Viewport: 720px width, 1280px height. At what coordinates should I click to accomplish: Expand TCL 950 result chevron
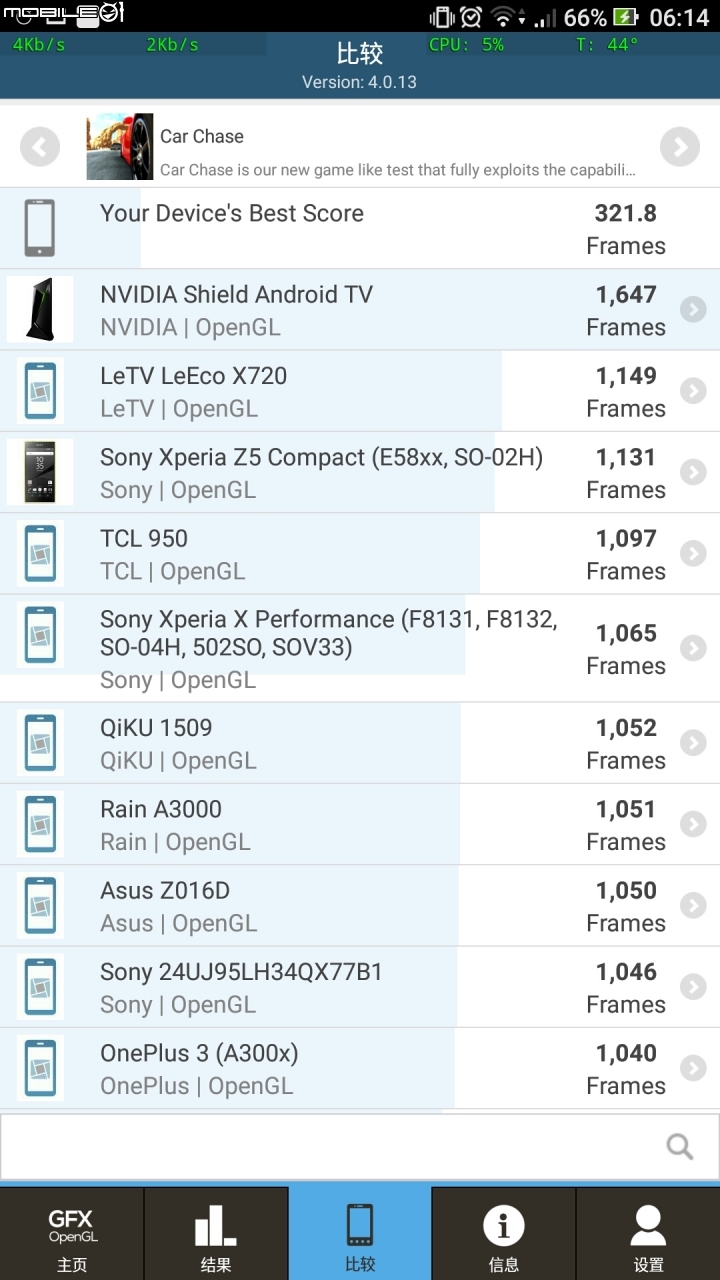click(x=693, y=554)
